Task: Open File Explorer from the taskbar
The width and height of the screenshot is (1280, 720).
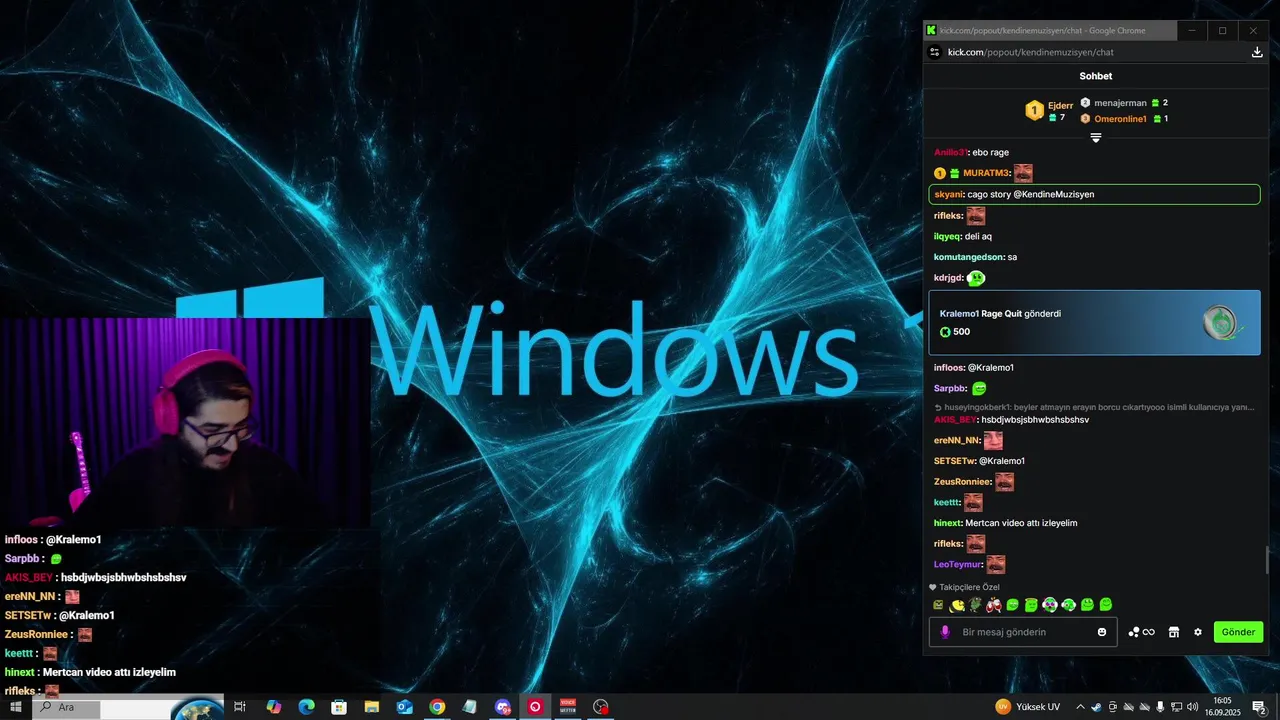Action: pyautogui.click(x=371, y=707)
